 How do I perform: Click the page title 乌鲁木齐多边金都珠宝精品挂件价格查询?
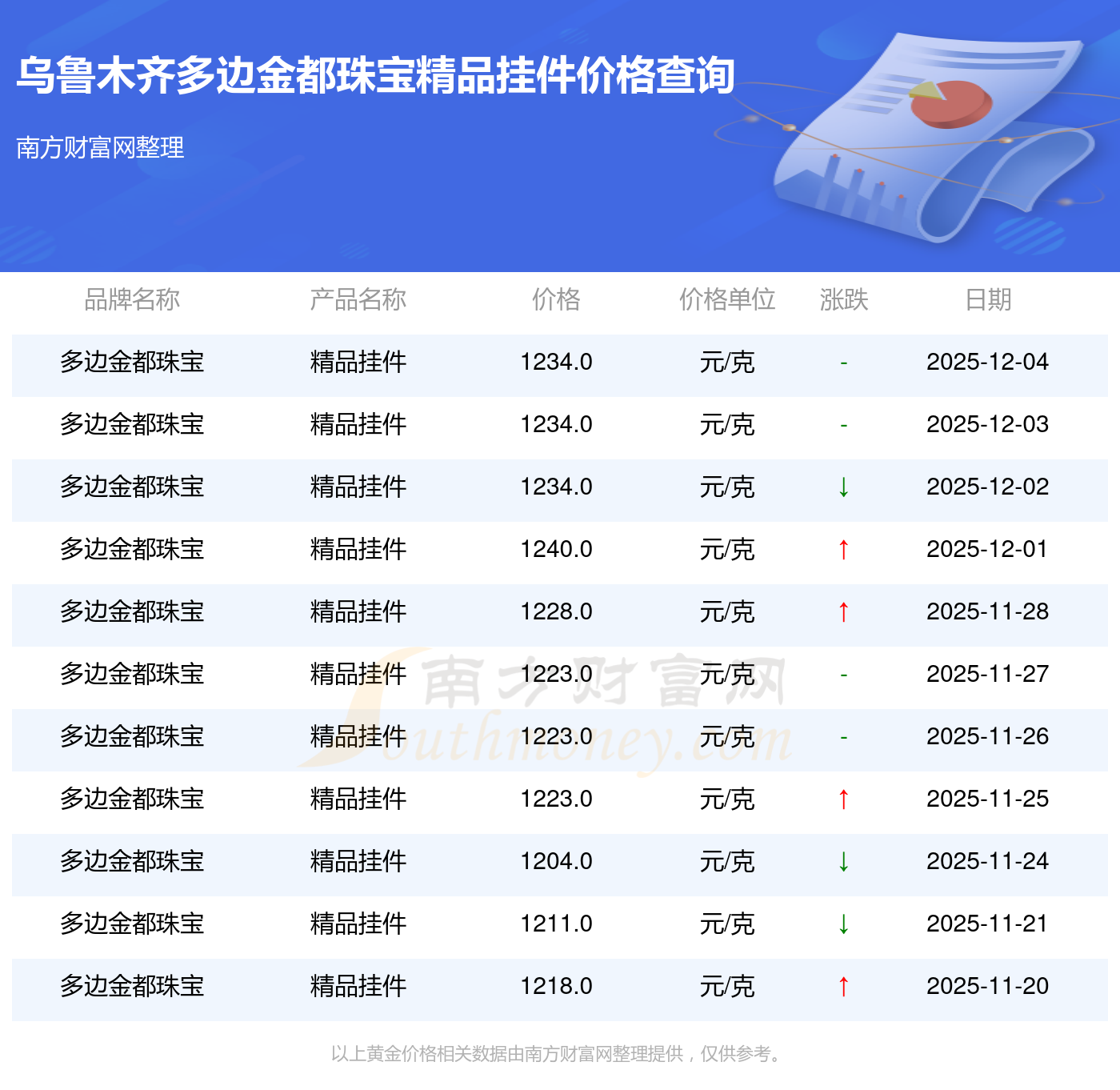(375, 75)
